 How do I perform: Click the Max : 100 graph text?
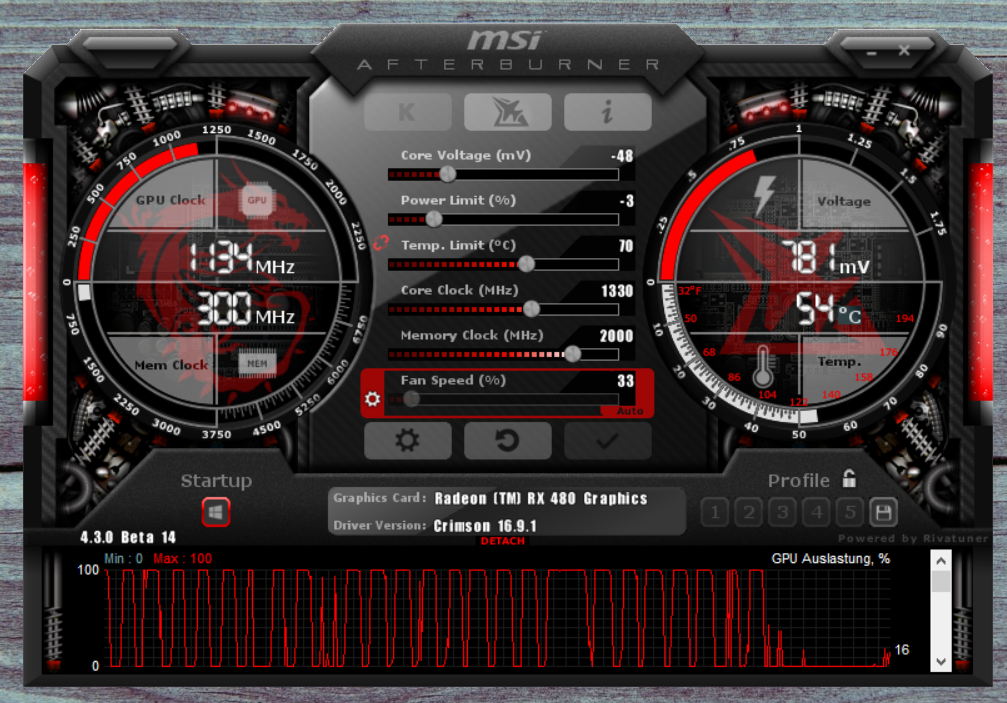tap(182, 559)
